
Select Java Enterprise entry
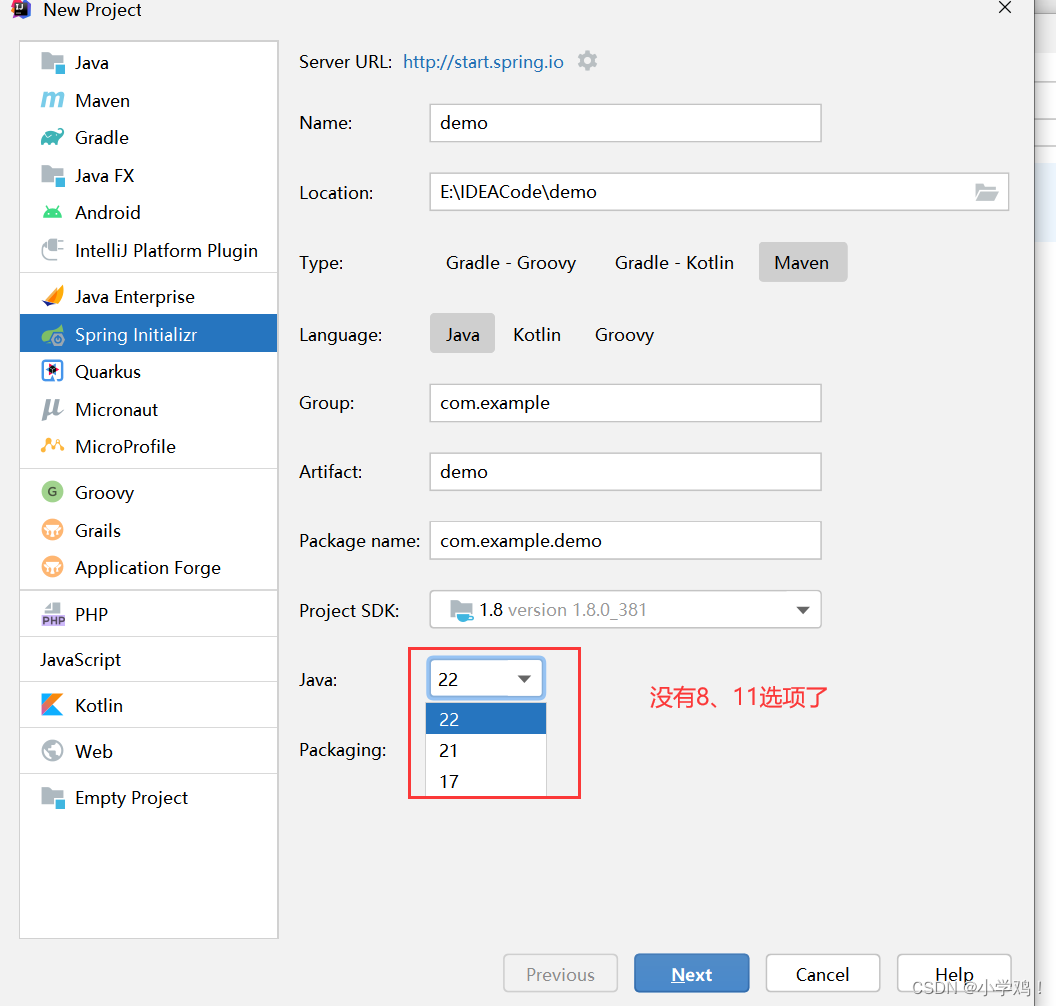point(149,296)
